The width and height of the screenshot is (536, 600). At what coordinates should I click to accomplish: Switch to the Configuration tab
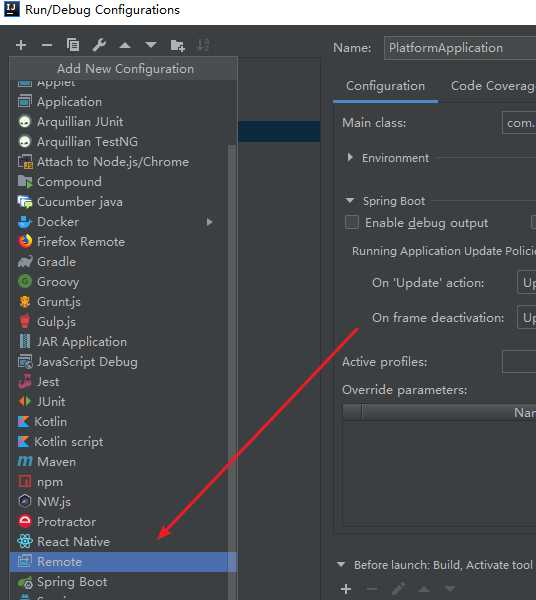pyautogui.click(x=385, y=86)
